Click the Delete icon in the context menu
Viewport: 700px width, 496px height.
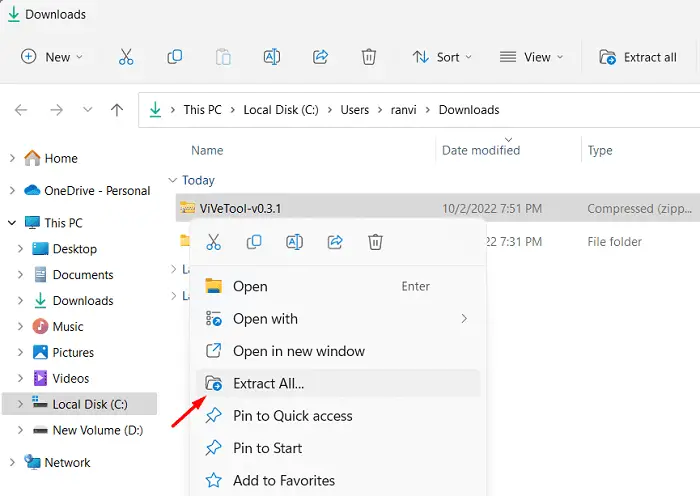tap(375, 242)
